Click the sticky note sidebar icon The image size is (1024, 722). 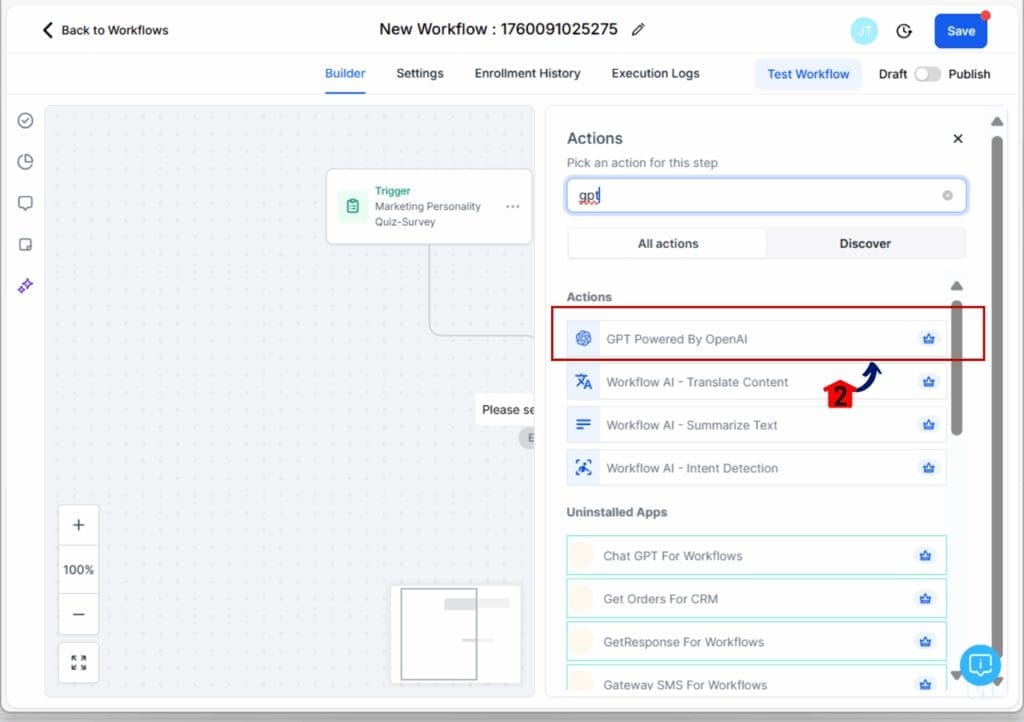26,244
